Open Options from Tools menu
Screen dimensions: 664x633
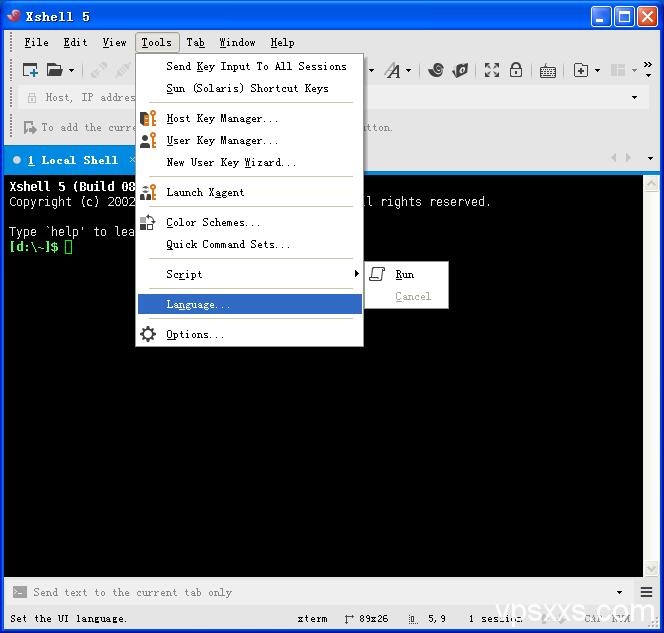[x=250, y=334]
